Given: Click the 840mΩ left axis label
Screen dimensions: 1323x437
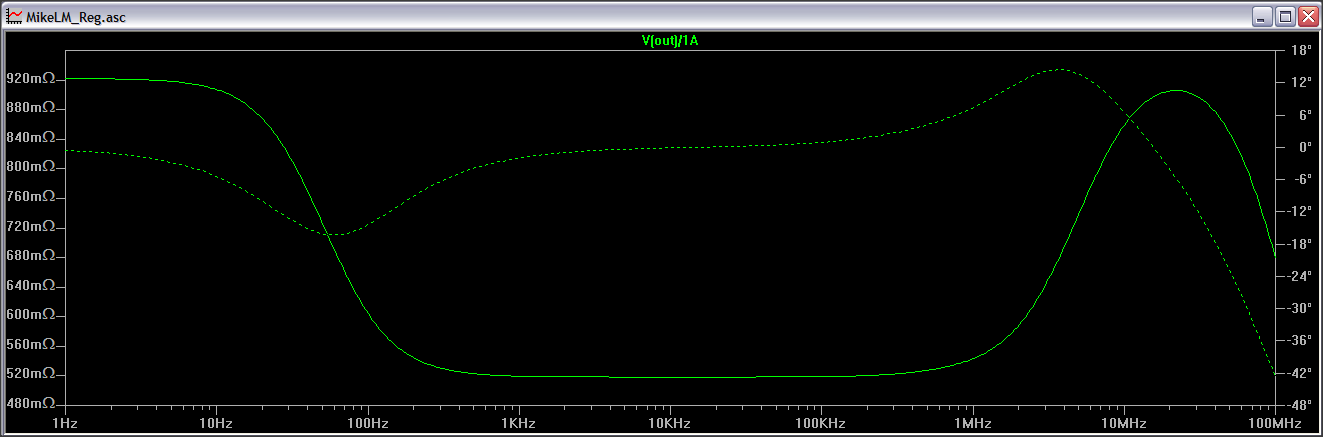Looking at the screenshot, I should click(x=29, y=137).
